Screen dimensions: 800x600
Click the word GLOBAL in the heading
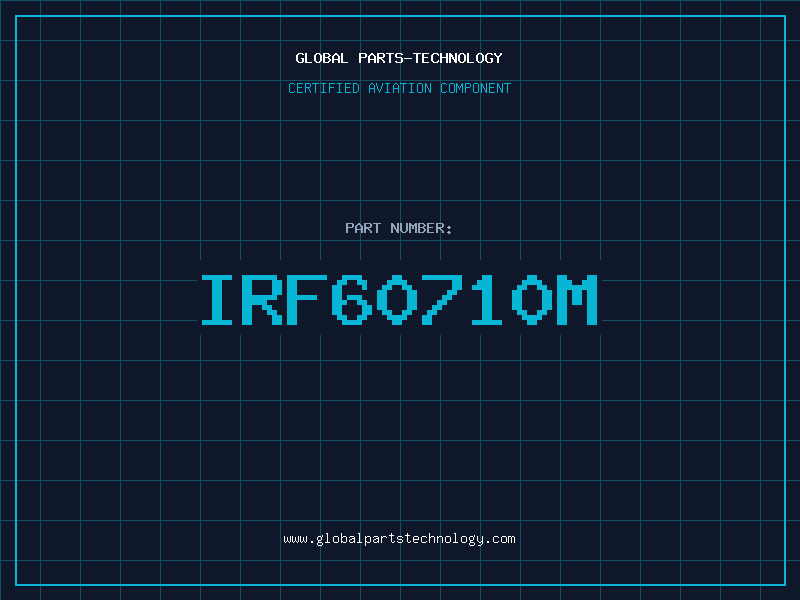tap(322, 58)
